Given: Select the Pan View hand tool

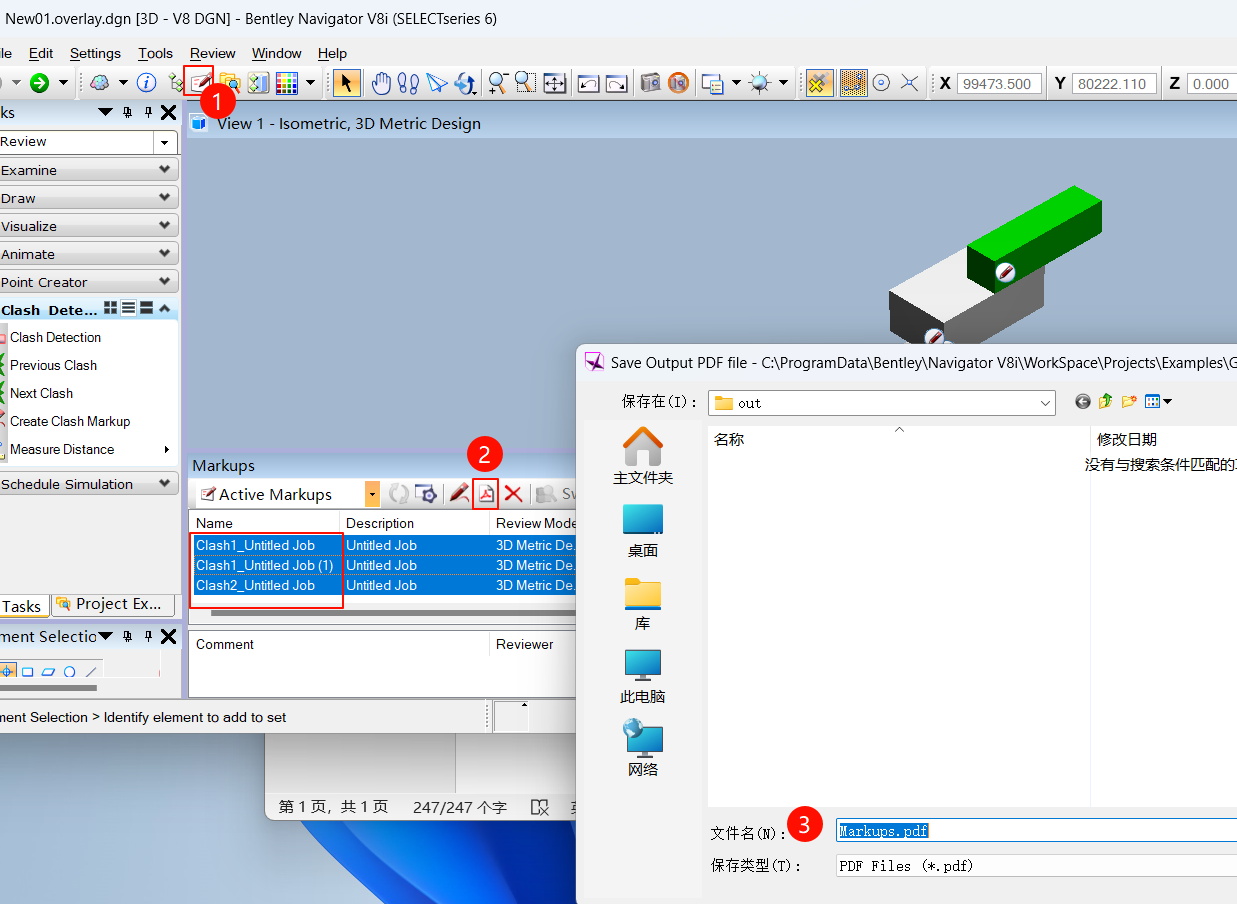Looking at the screenshot, I should click(x=381, y=83).
